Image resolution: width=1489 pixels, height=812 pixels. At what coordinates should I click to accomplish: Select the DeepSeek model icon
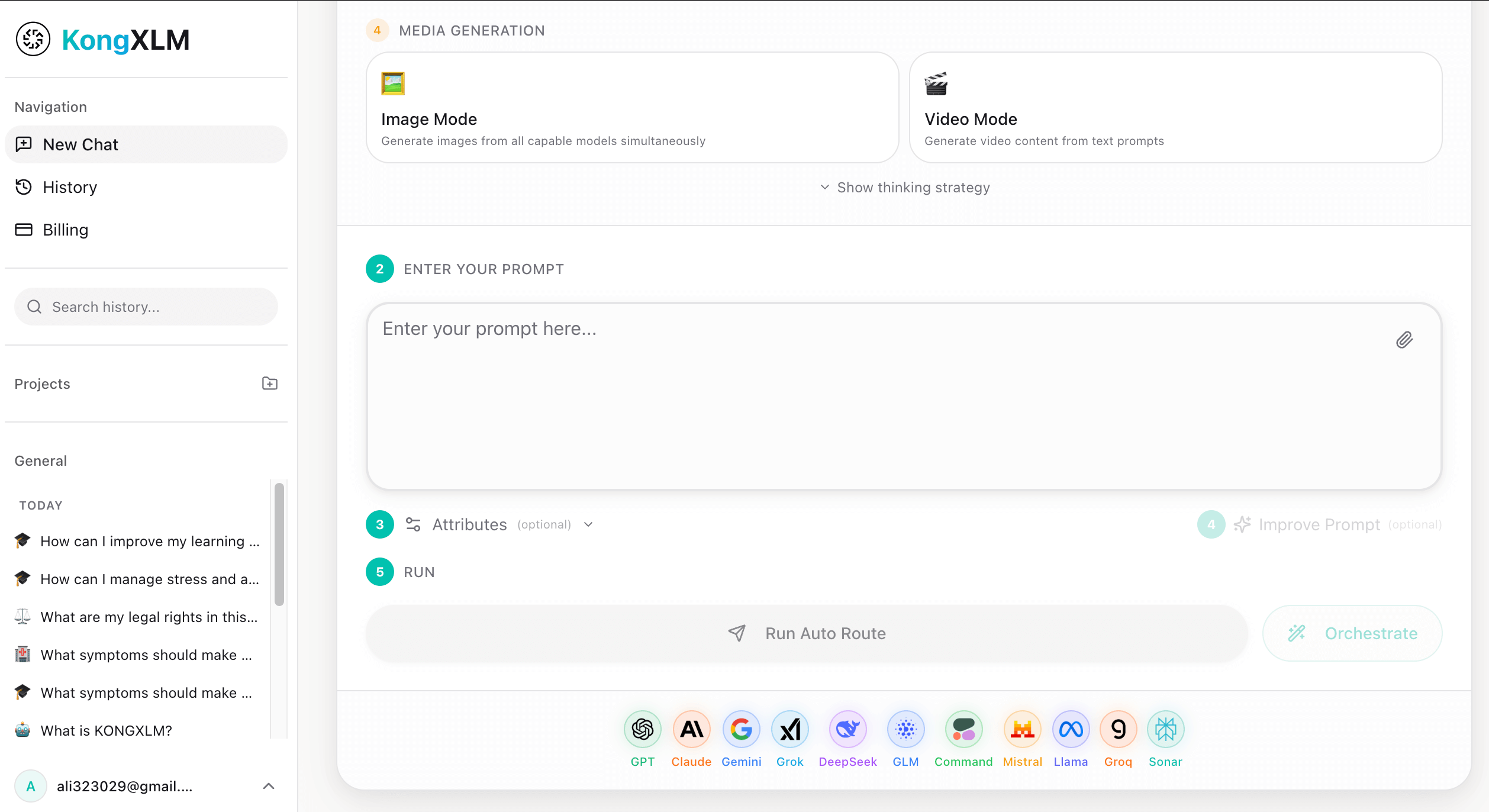click(847, 729)
